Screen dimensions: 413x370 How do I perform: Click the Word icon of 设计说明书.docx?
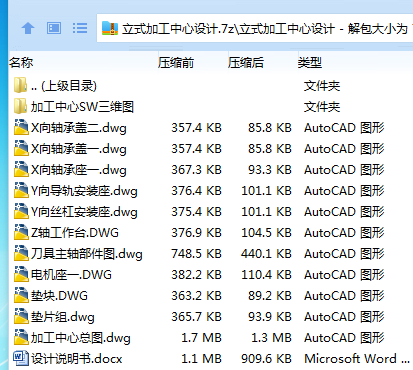pos(21,358)
